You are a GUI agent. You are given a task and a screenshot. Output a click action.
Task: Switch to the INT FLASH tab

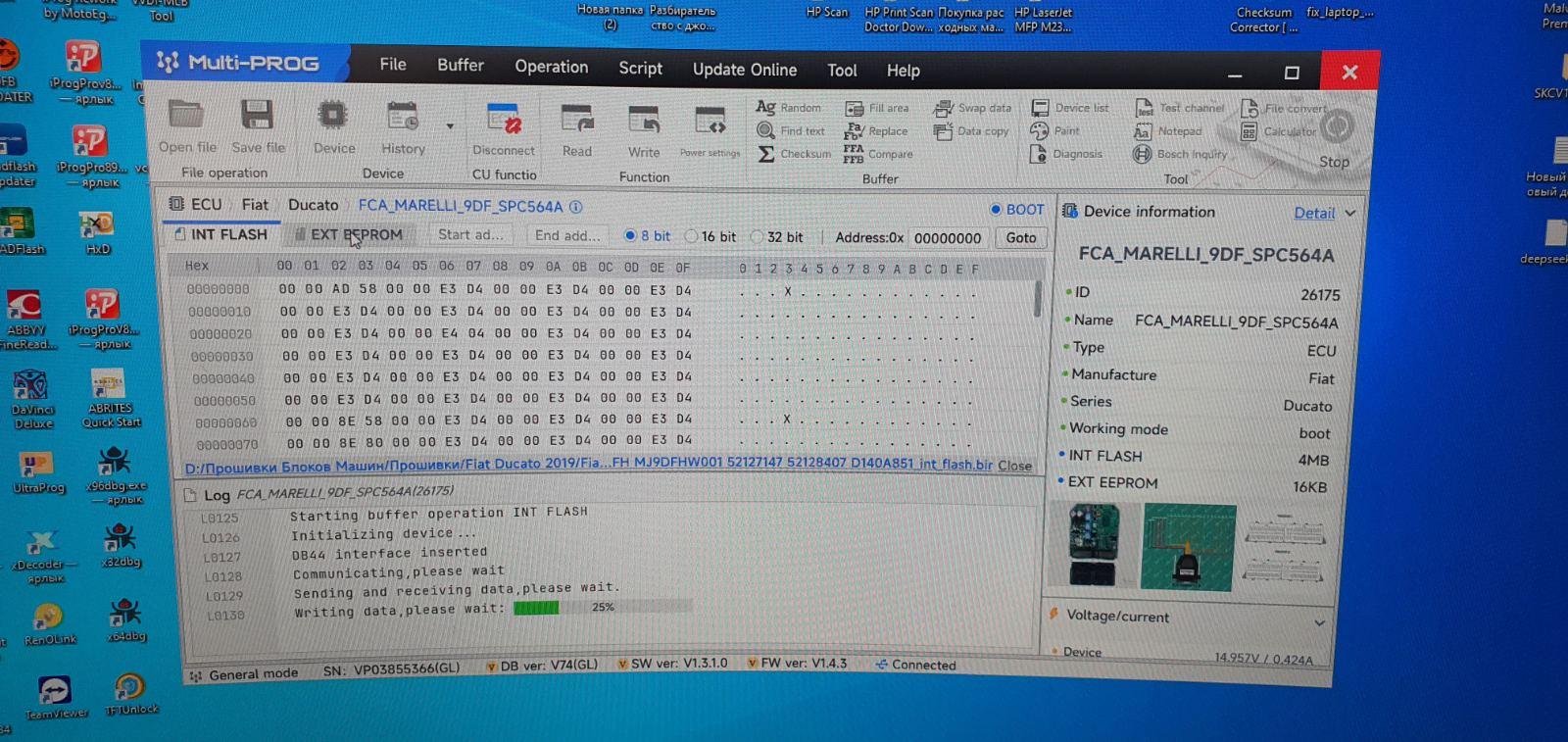coord(221,234)
